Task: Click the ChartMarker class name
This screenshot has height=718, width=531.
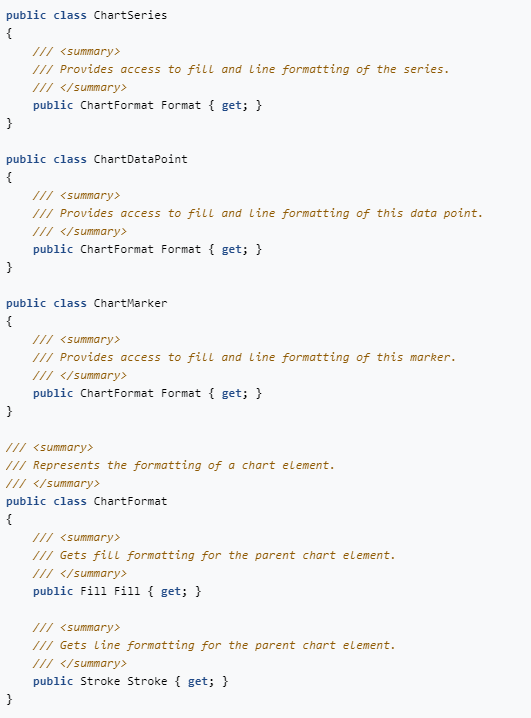Action: (x=130, y=303)
